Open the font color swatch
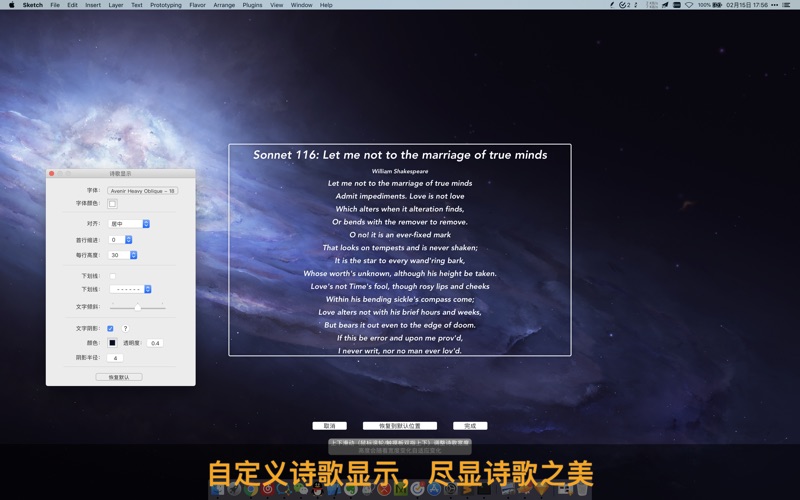 coord(112,204)
